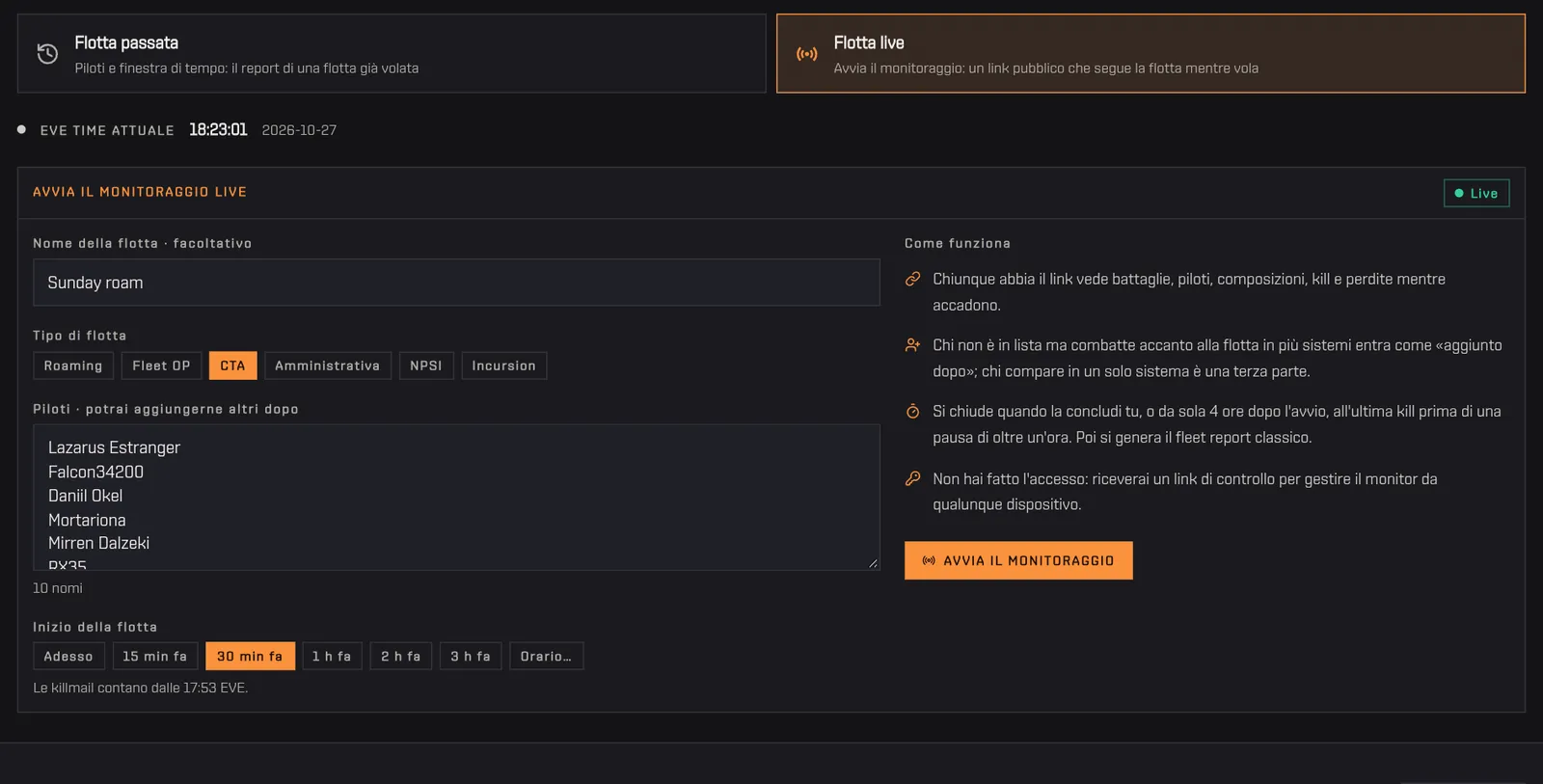Click the broadcast icon beside Flotta live
The height and width of the screenshot is (784, 1543).
(x=807, y=54)
